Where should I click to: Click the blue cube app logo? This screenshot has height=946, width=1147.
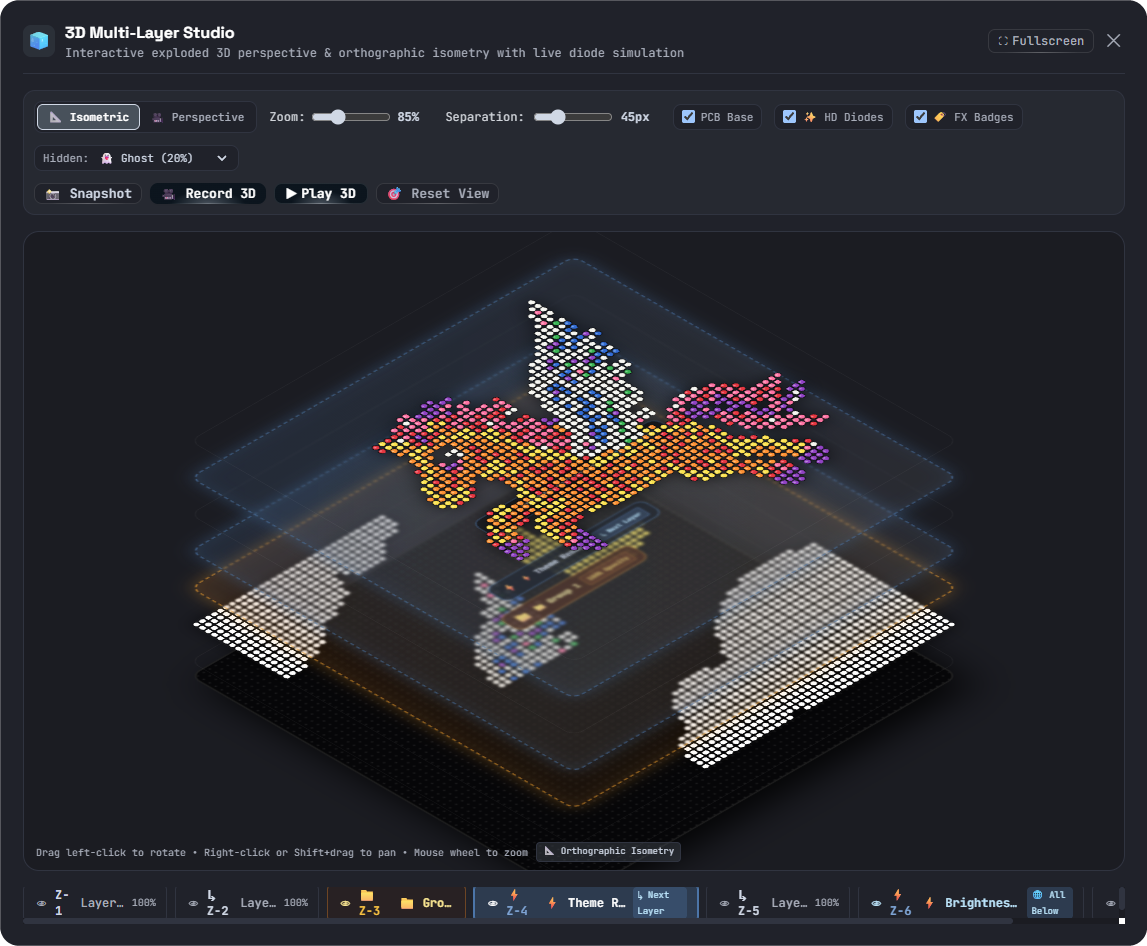39,40
